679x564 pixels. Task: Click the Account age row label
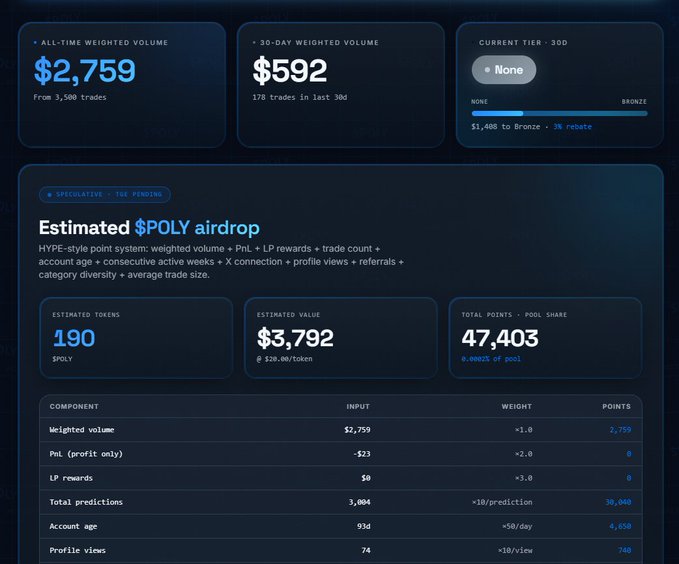[x=73, y=526]
